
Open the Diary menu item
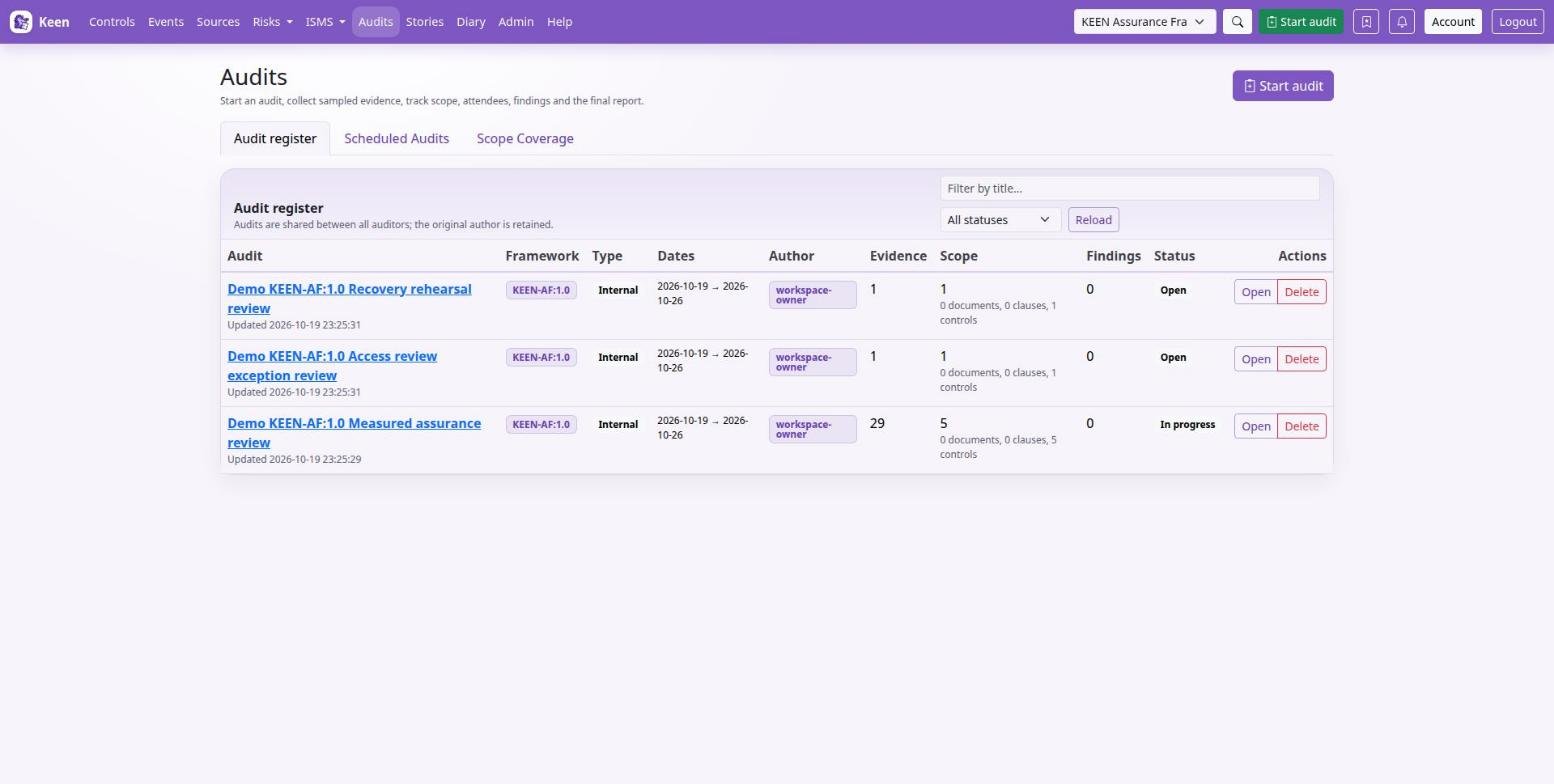(471, 22)
